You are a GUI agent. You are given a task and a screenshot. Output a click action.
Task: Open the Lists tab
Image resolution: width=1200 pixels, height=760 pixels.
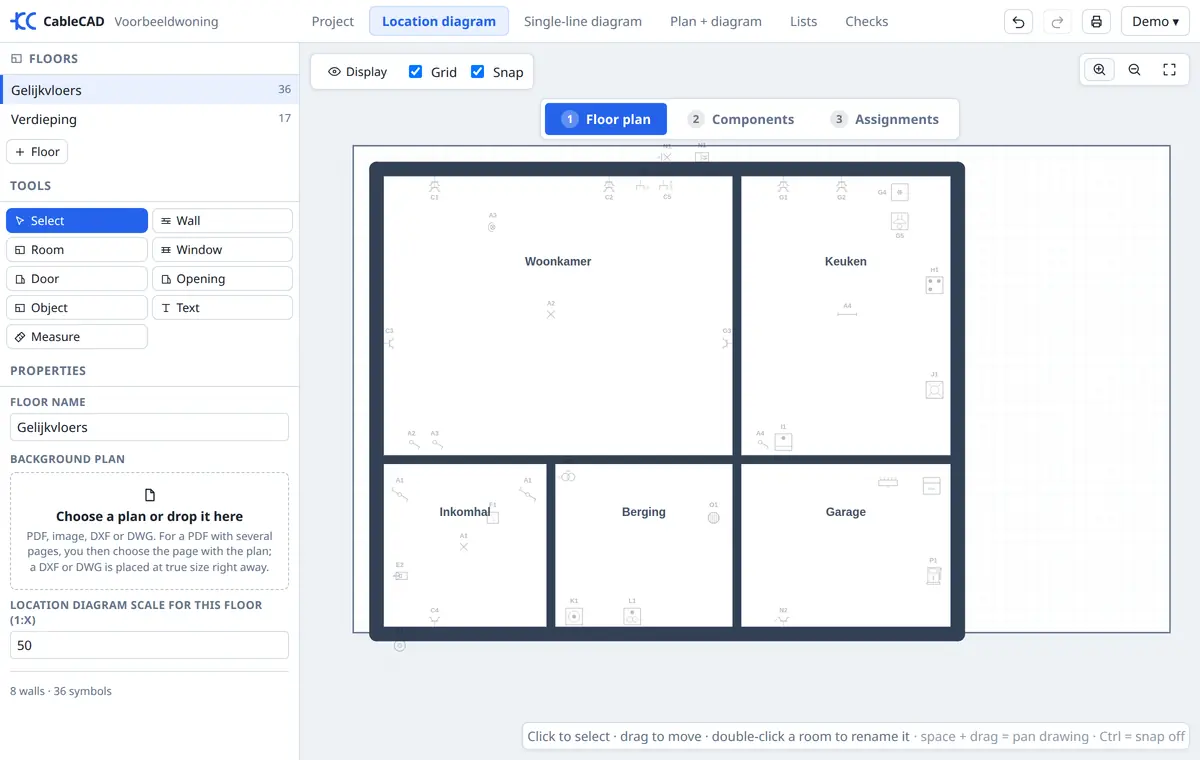[x=803, y=21]
